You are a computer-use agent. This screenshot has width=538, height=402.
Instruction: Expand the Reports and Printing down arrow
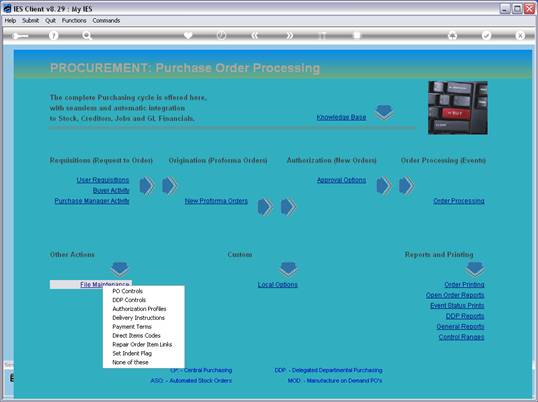[475, 270]
